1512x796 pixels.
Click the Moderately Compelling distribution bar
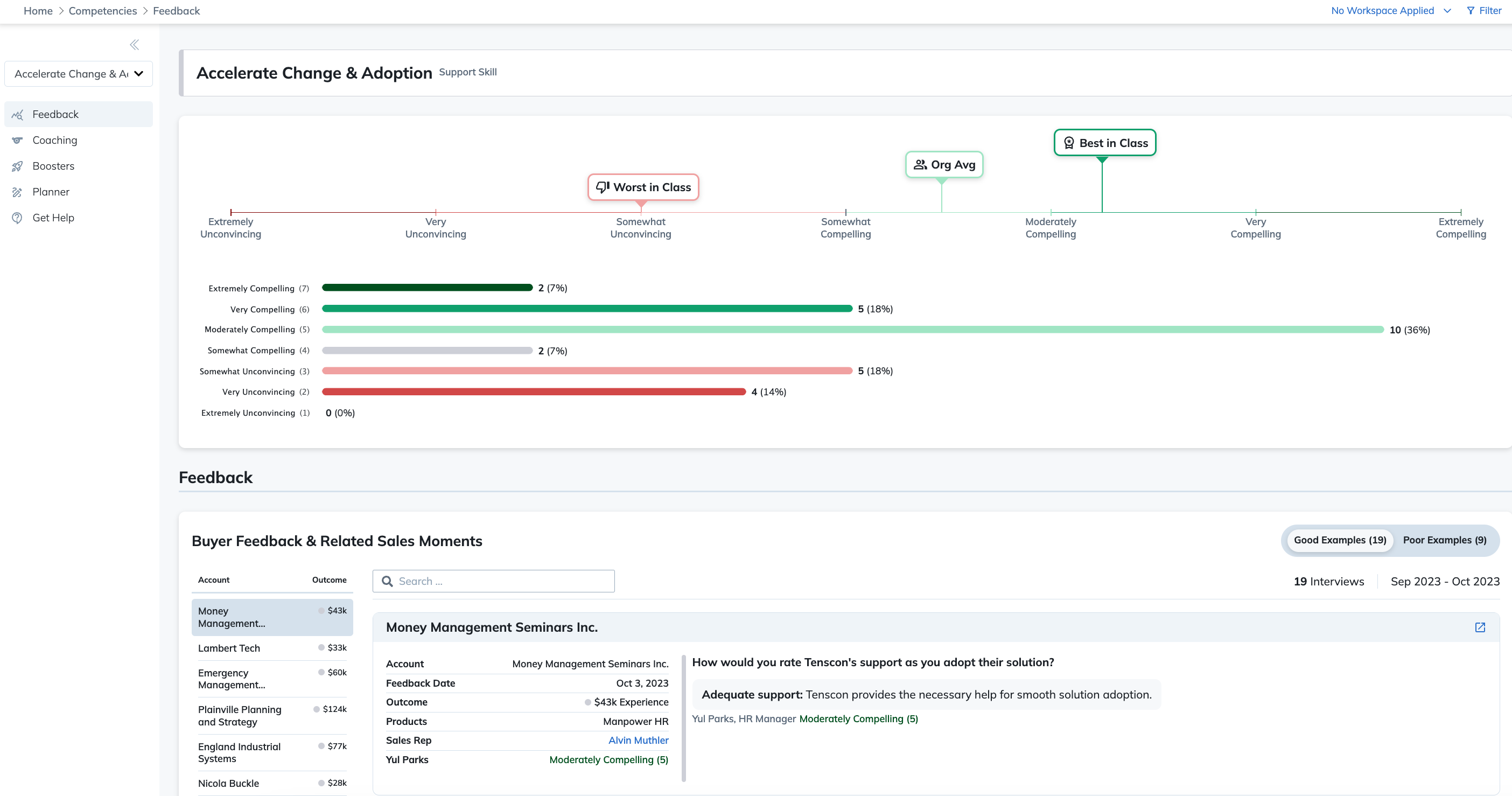pyautogui.click(x=852, y=330)
